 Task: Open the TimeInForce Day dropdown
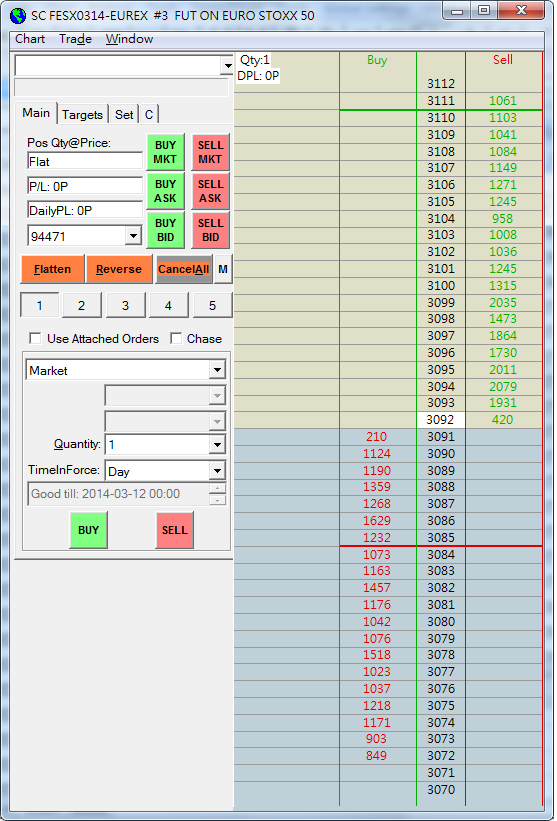click(x=217, y=471)
